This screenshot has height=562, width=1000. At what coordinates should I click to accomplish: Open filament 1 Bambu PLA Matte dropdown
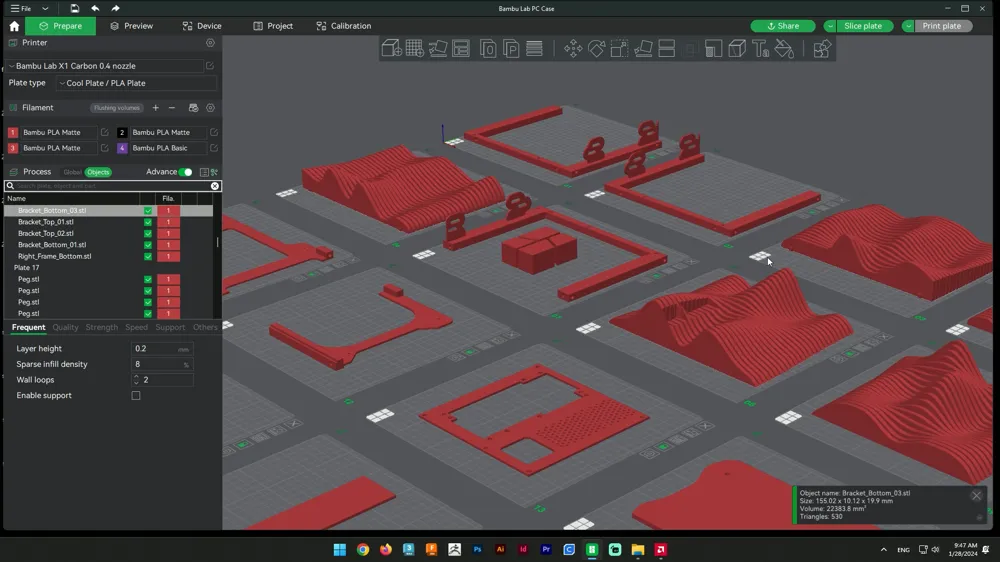click(59, 132)
